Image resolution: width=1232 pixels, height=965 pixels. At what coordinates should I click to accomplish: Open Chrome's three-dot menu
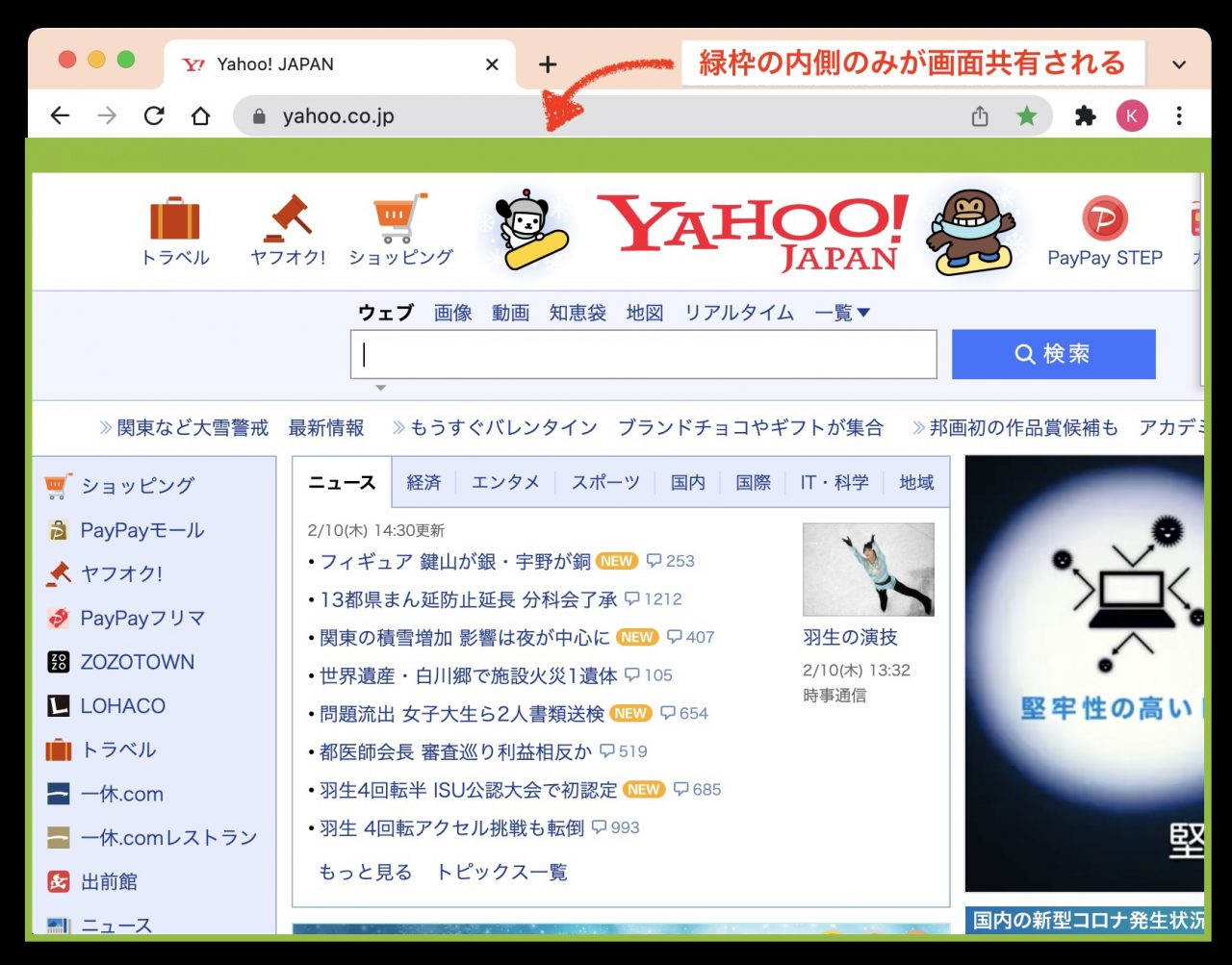[1179, 116]
